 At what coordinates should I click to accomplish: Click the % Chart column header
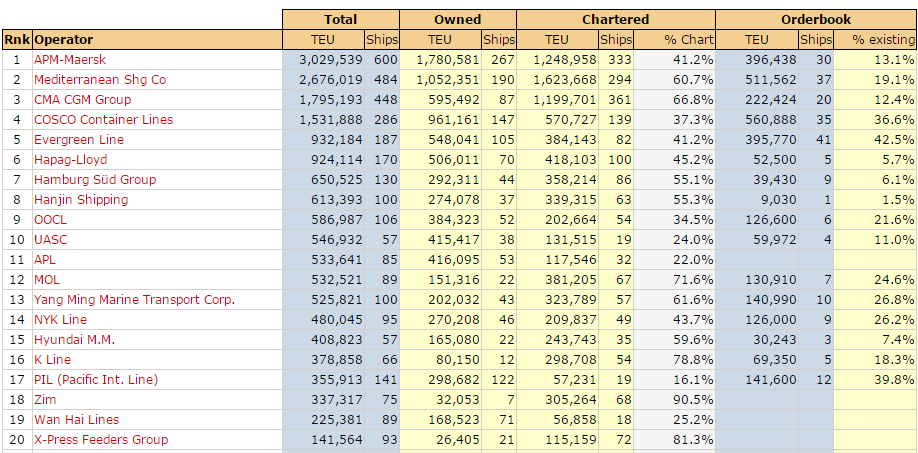tap(674, 40)
